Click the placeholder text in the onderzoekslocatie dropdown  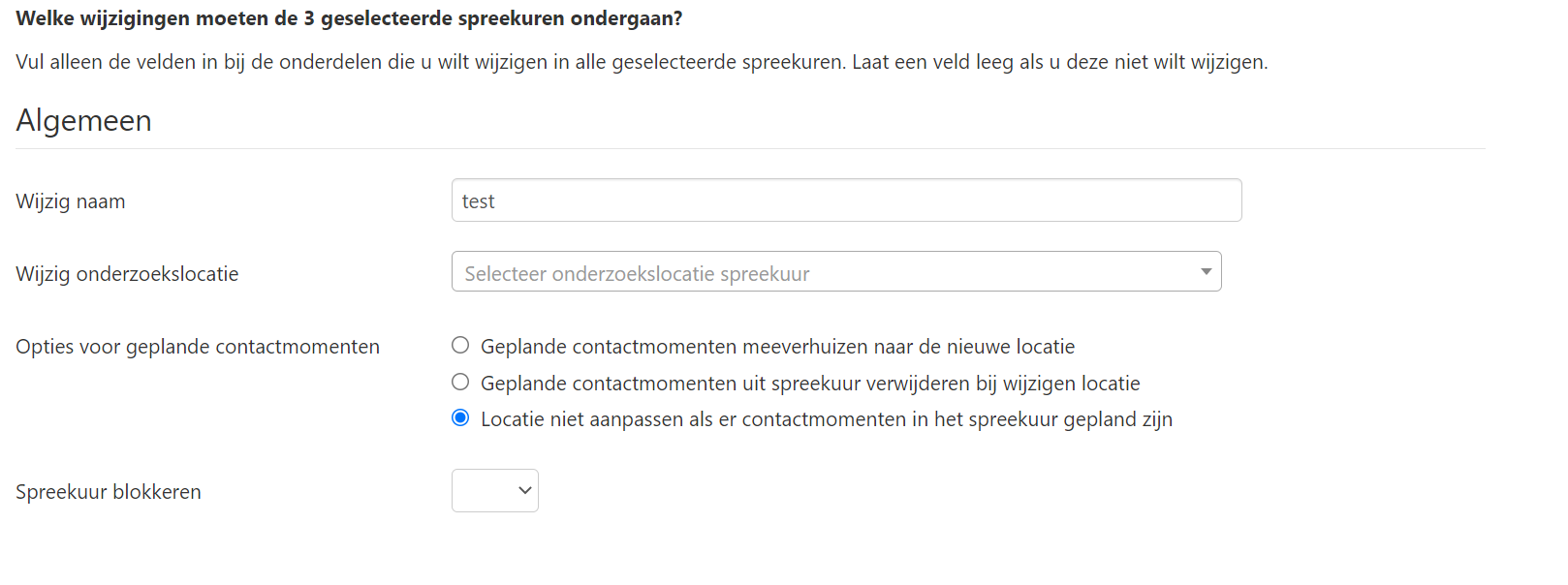click(x=637, y=274)
